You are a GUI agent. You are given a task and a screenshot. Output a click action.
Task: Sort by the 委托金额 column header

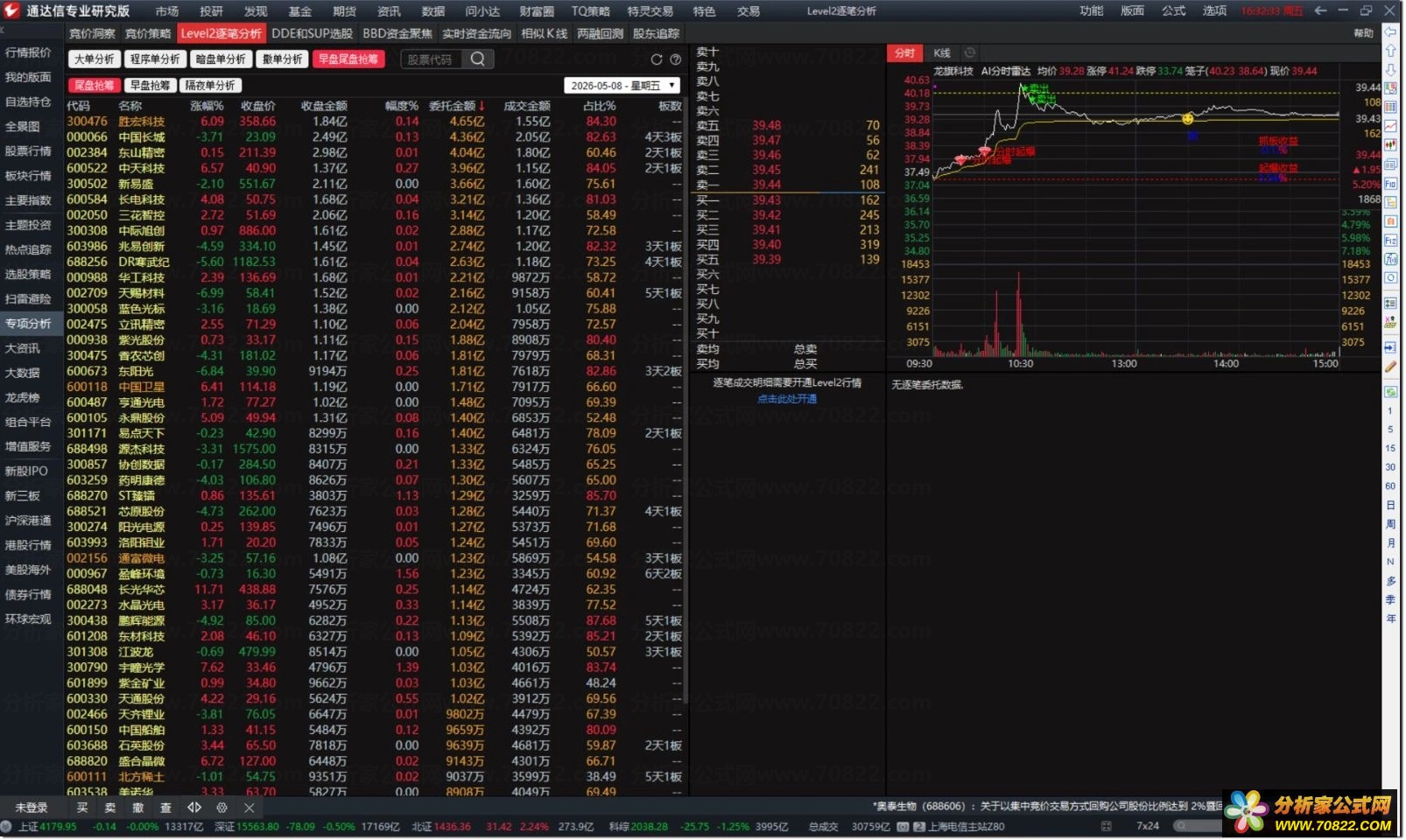point(455,106)
